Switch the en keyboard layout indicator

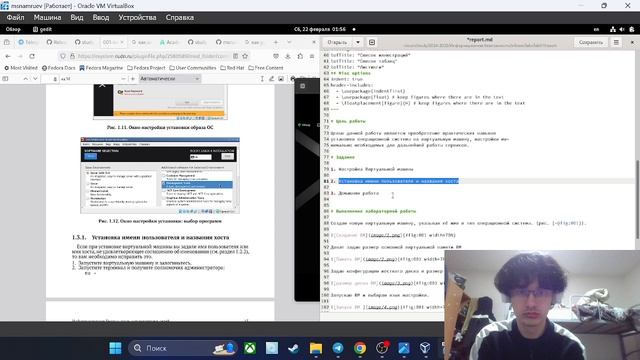pos(596,29)
